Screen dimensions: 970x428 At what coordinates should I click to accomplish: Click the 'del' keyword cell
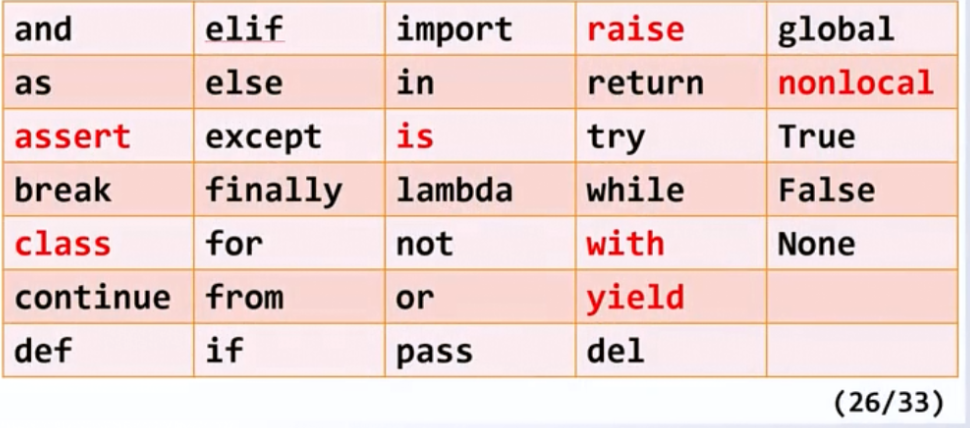click(615, 351)
